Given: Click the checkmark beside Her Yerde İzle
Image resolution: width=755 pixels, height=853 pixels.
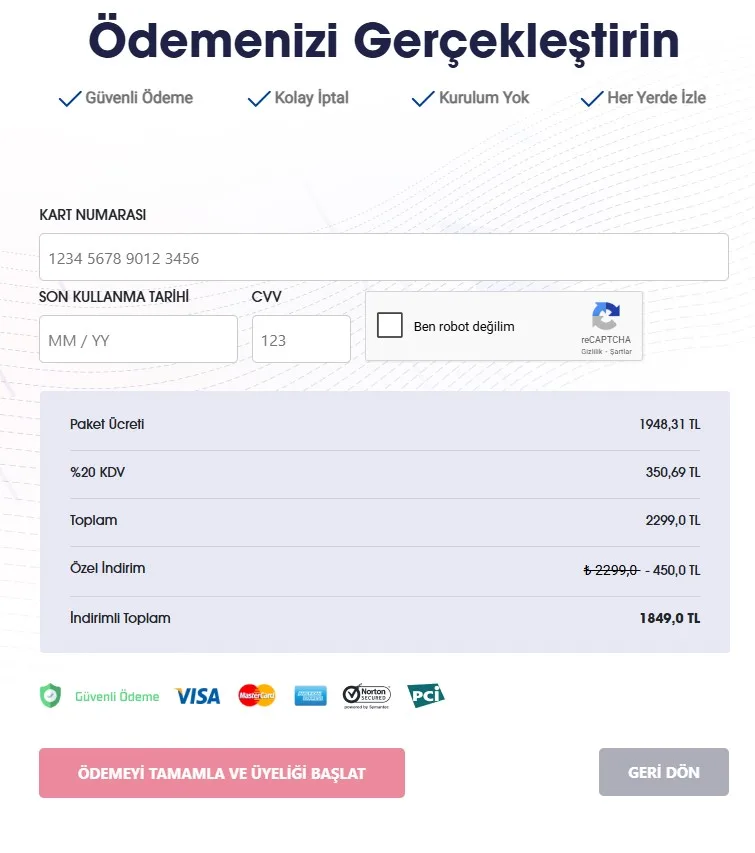Looking at the screenshot, I should [592, 98].
